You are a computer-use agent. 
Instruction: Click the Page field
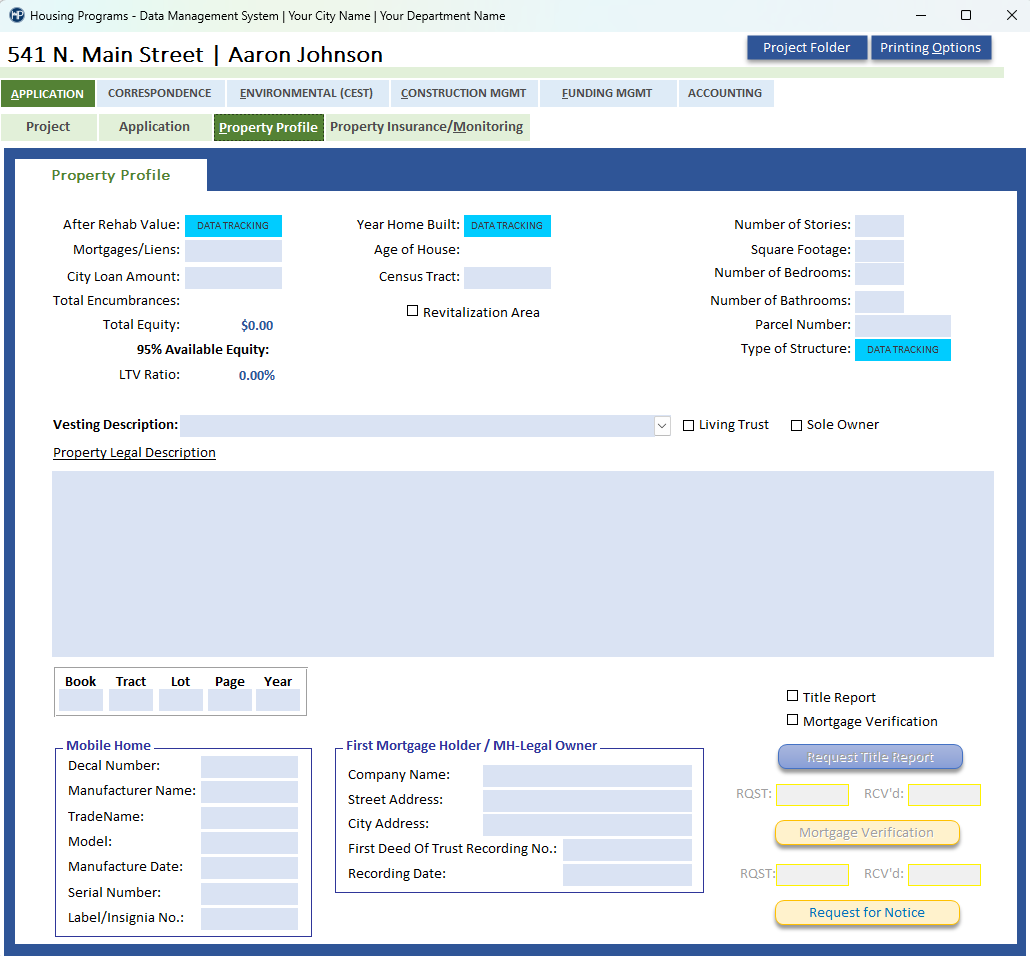230,700
